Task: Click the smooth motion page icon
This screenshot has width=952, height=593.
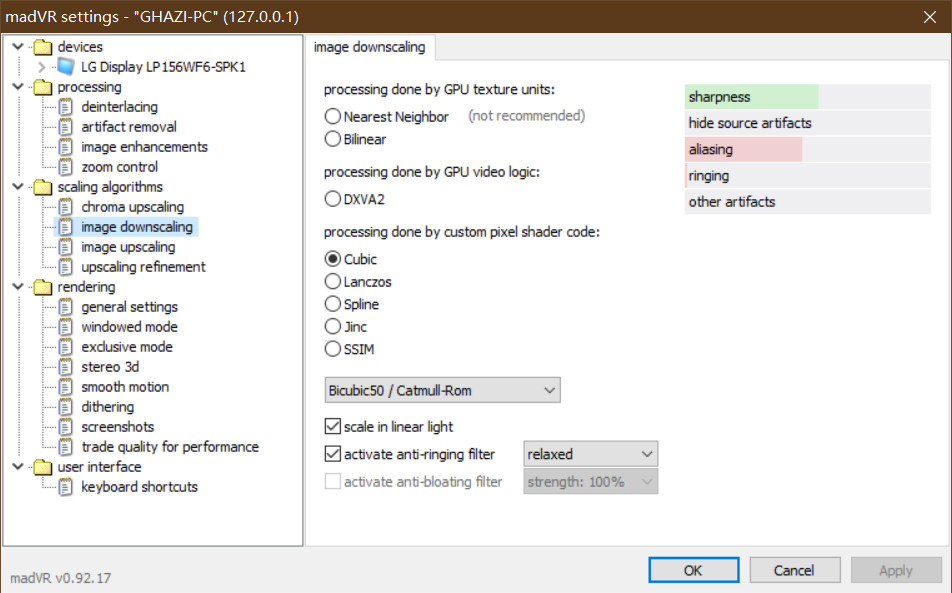Action: pyautogui.click(x=66, y=387)
